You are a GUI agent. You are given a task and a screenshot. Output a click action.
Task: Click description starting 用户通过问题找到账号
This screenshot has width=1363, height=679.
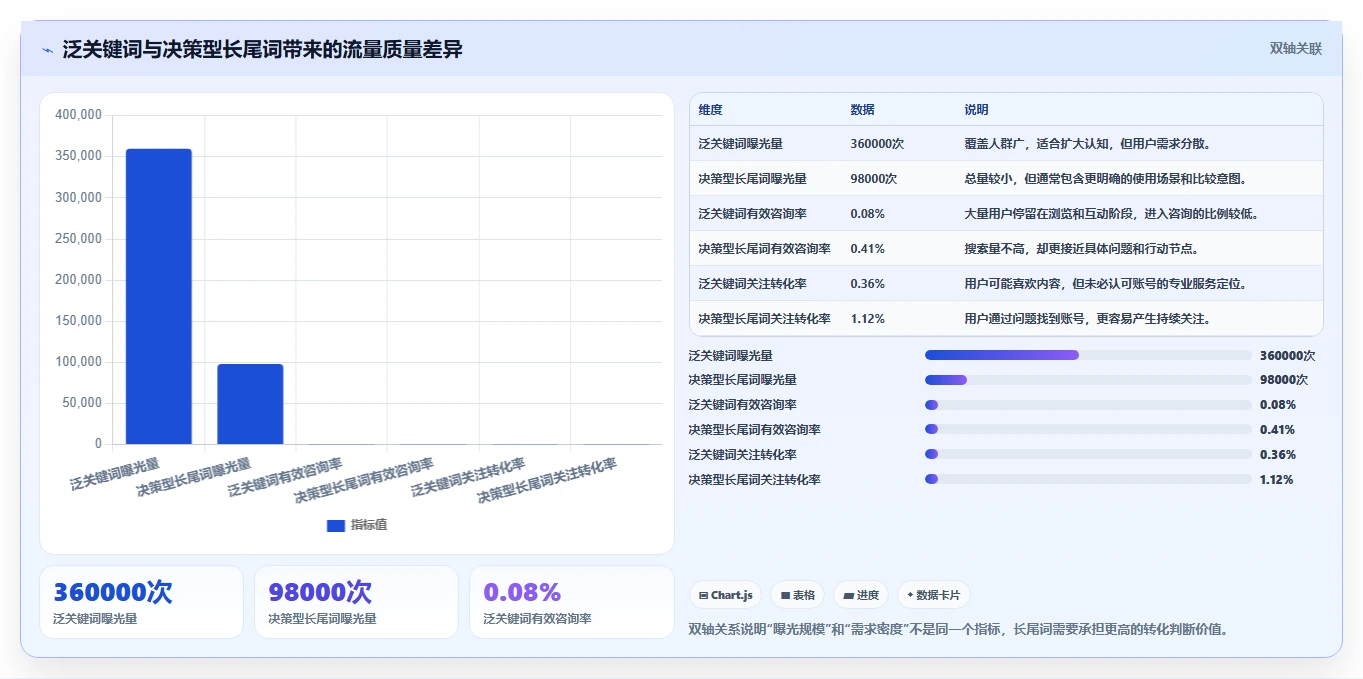[x=1088, y=319]
